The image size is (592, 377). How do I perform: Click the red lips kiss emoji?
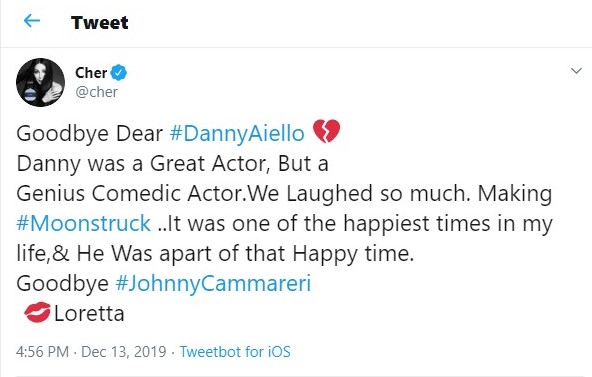click(37, 312)
